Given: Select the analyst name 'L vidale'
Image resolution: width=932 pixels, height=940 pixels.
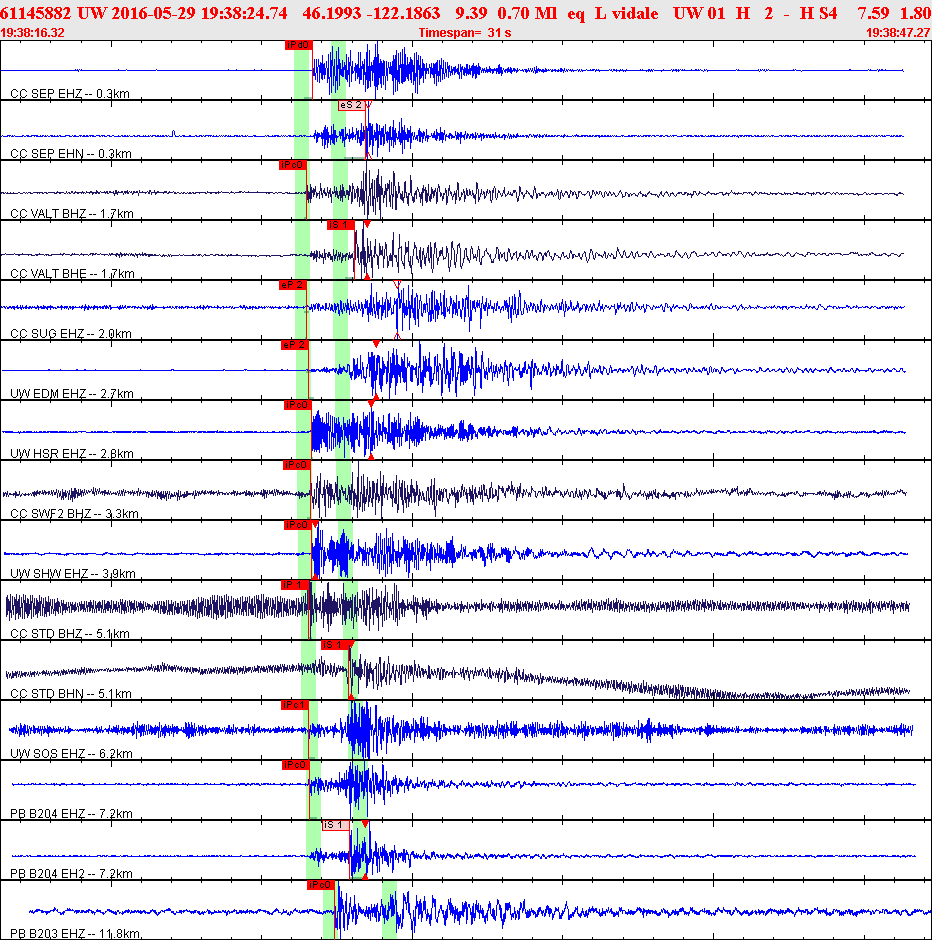Looking at the screenshot, I should (x=626, y=13).
